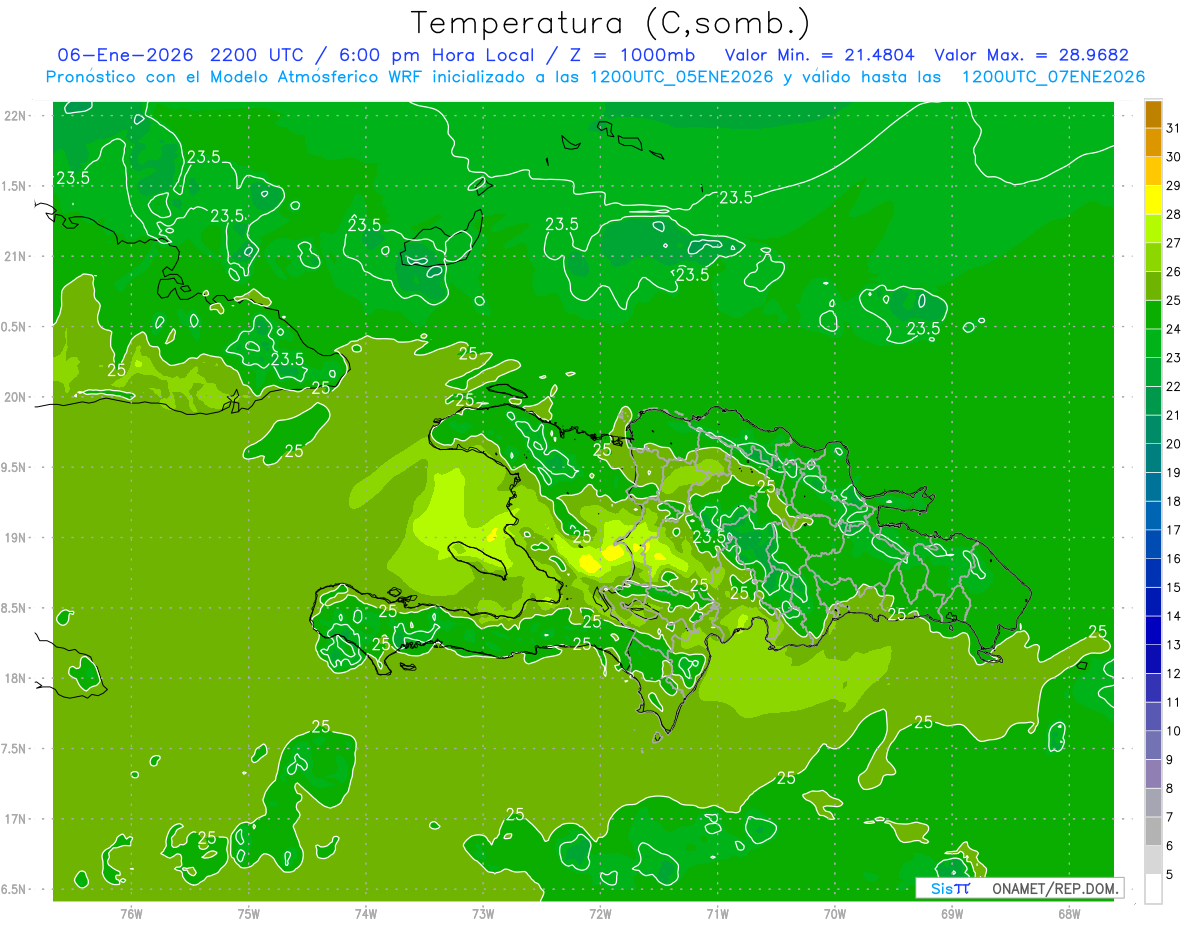Click the 19N latitude axis label

[17, 537]
